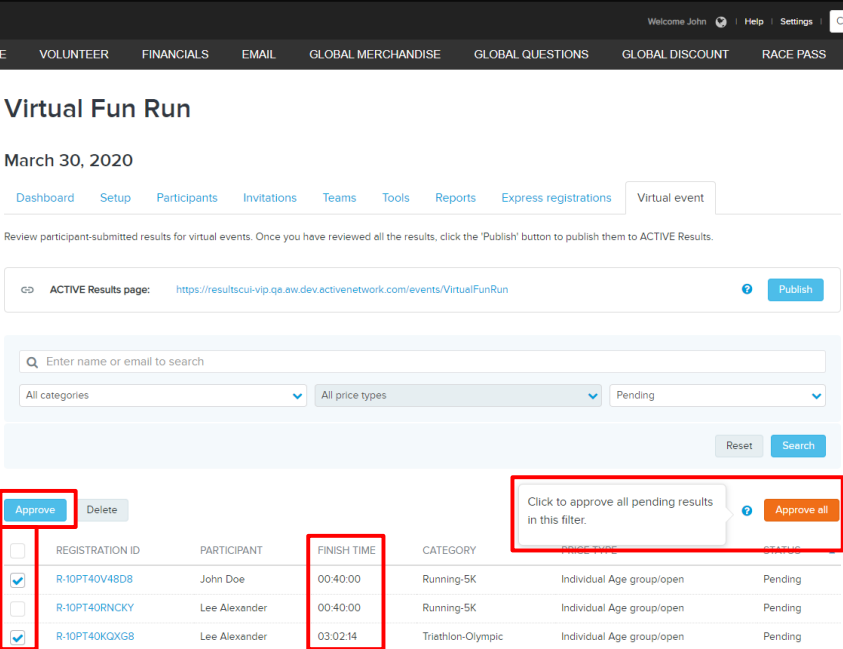843x649 pixels.
Task: Open the Pending status filter dropdown
Action: point(717,396)
